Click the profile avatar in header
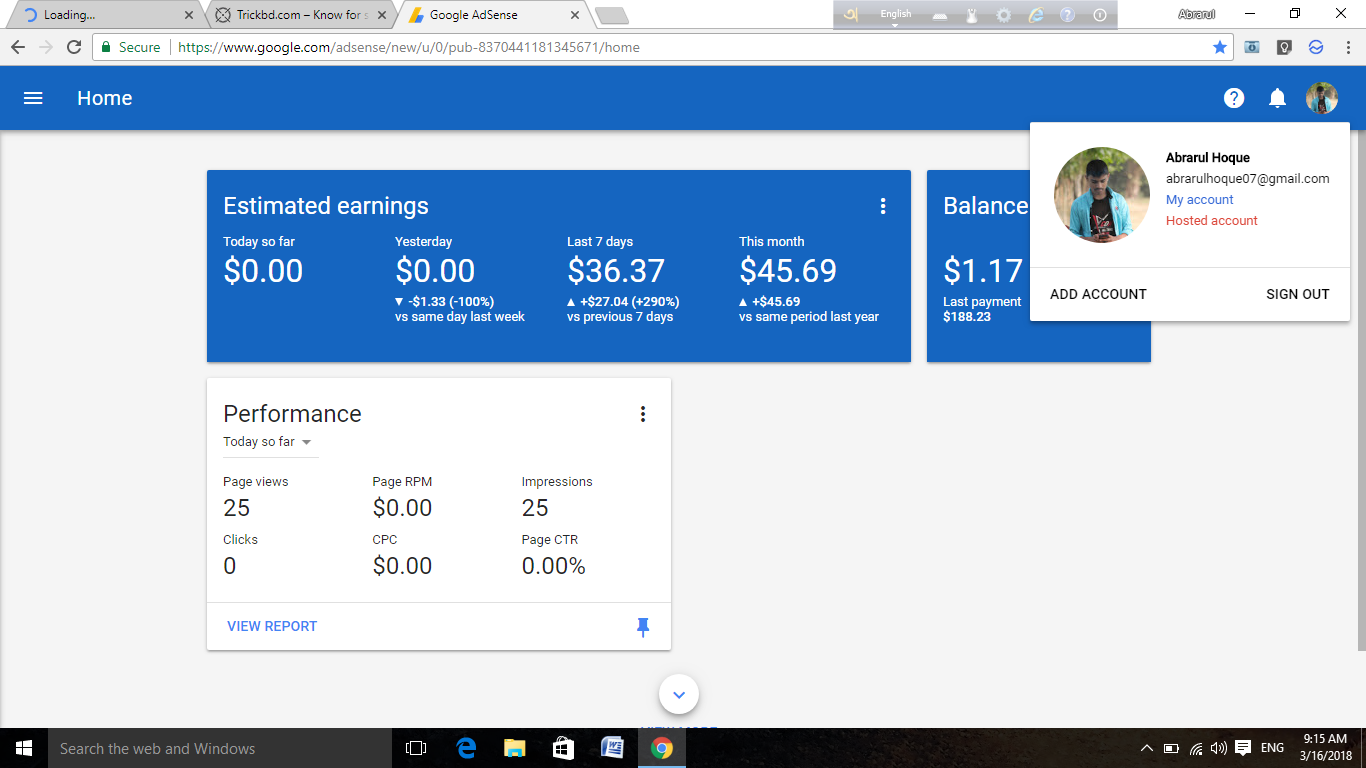The width and height of the screenshot is (1366, 768). click(1321, 98)
